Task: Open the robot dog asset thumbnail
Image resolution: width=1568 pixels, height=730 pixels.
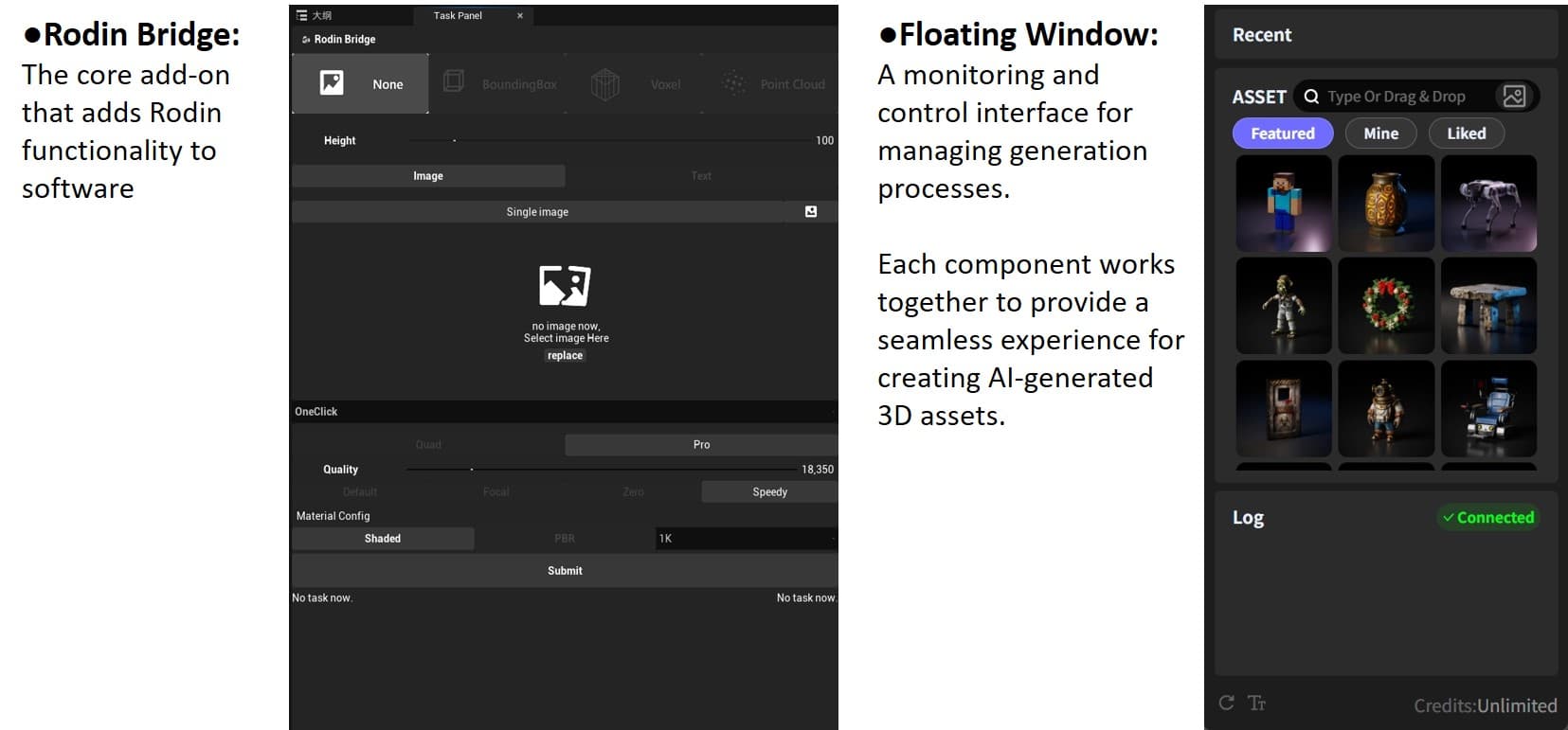Action: pyautogui.click(x=1488, y=203)
